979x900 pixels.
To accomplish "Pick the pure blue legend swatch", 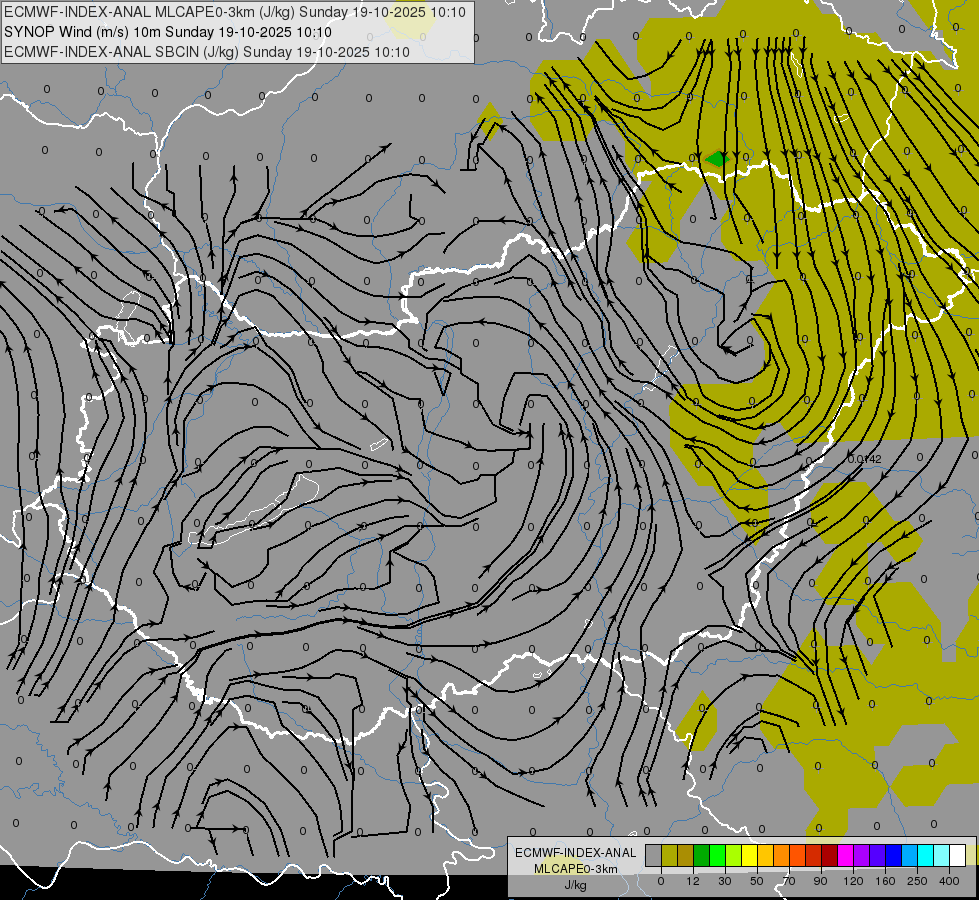I will coord(894,855).
